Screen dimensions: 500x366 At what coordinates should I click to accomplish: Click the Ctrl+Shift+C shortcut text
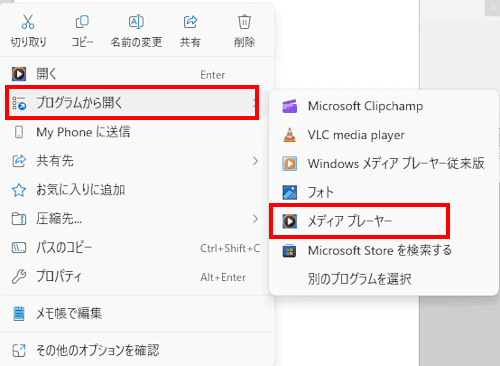230,248
